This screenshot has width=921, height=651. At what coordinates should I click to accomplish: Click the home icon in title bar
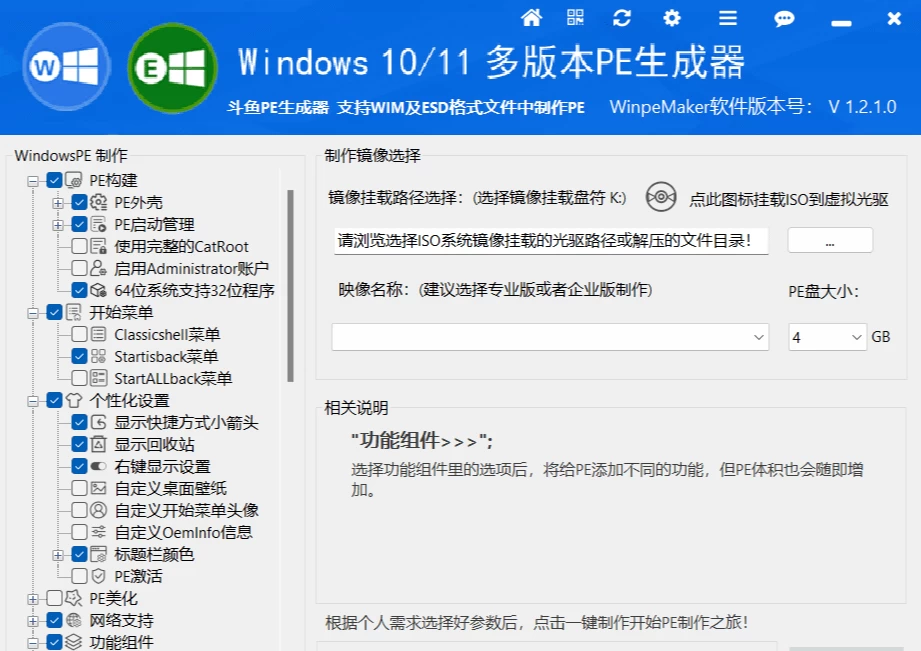point(531,18)
